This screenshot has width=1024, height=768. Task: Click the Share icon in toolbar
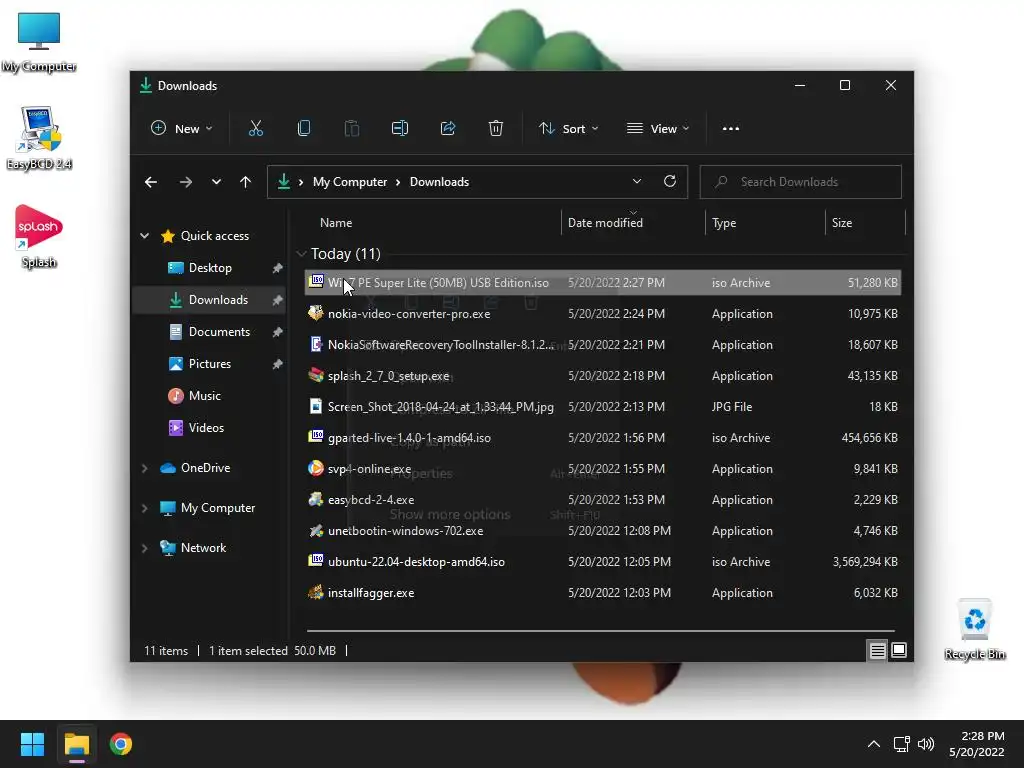pyautogui.click(x=448, y=129)
